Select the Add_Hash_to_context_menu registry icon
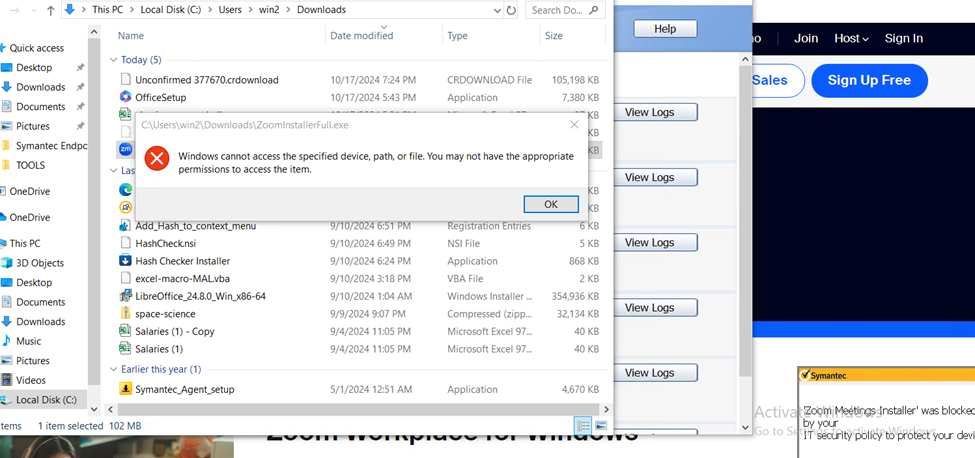This screenshot has height=458, width=975. (x=125, y=226)
